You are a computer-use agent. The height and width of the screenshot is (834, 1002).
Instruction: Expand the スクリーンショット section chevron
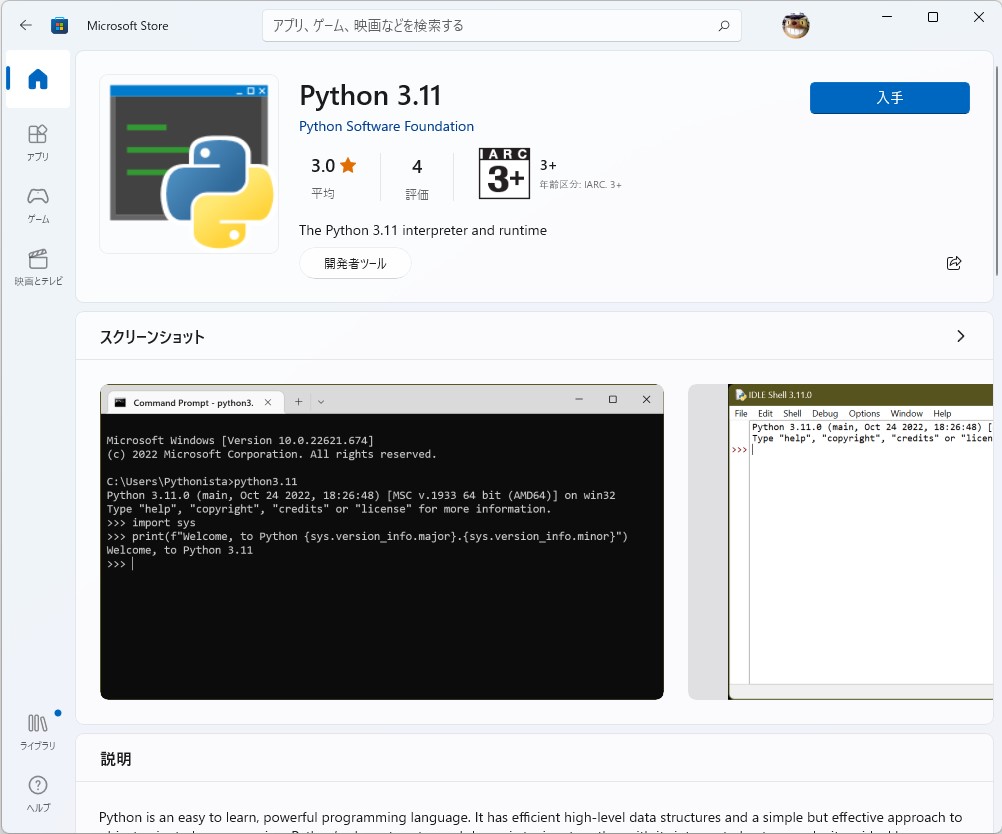[x=960, y=337]
